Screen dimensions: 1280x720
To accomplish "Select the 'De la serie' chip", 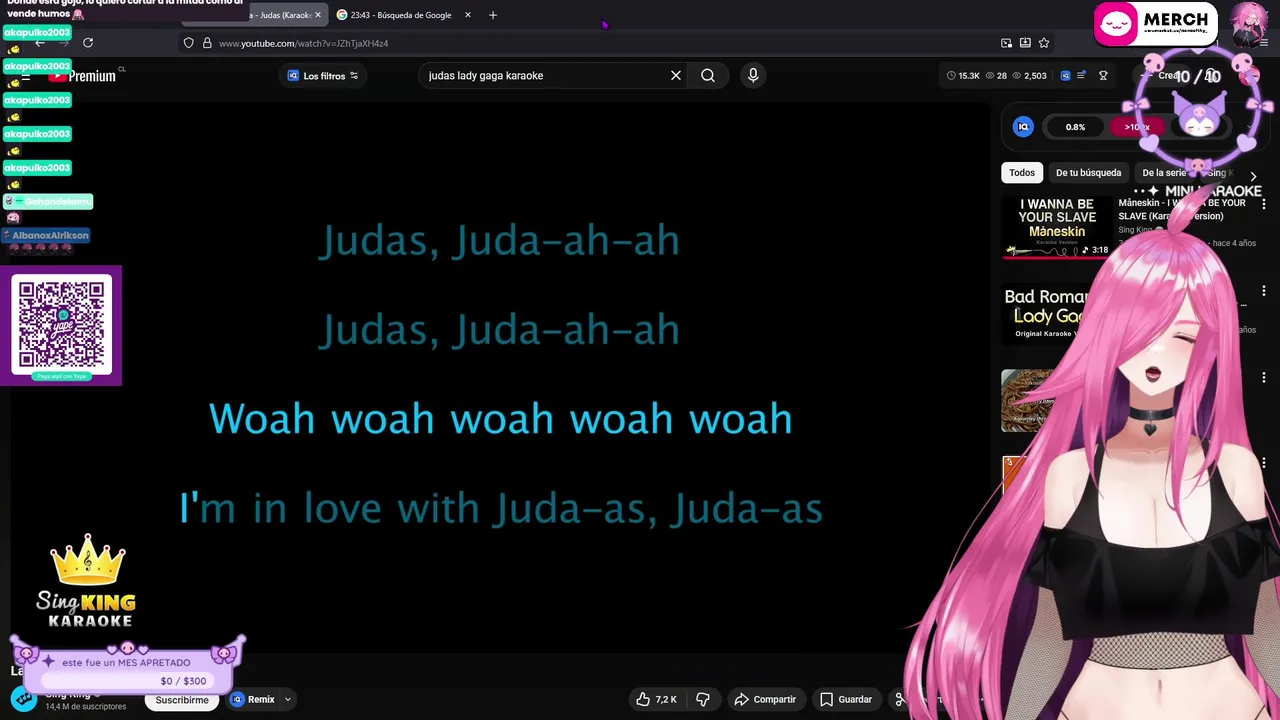I will [x=1163, y=173].
